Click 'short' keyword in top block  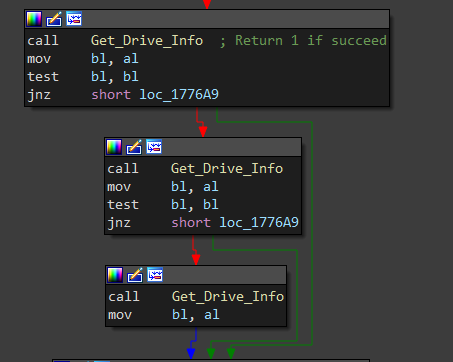click(111, 95)
